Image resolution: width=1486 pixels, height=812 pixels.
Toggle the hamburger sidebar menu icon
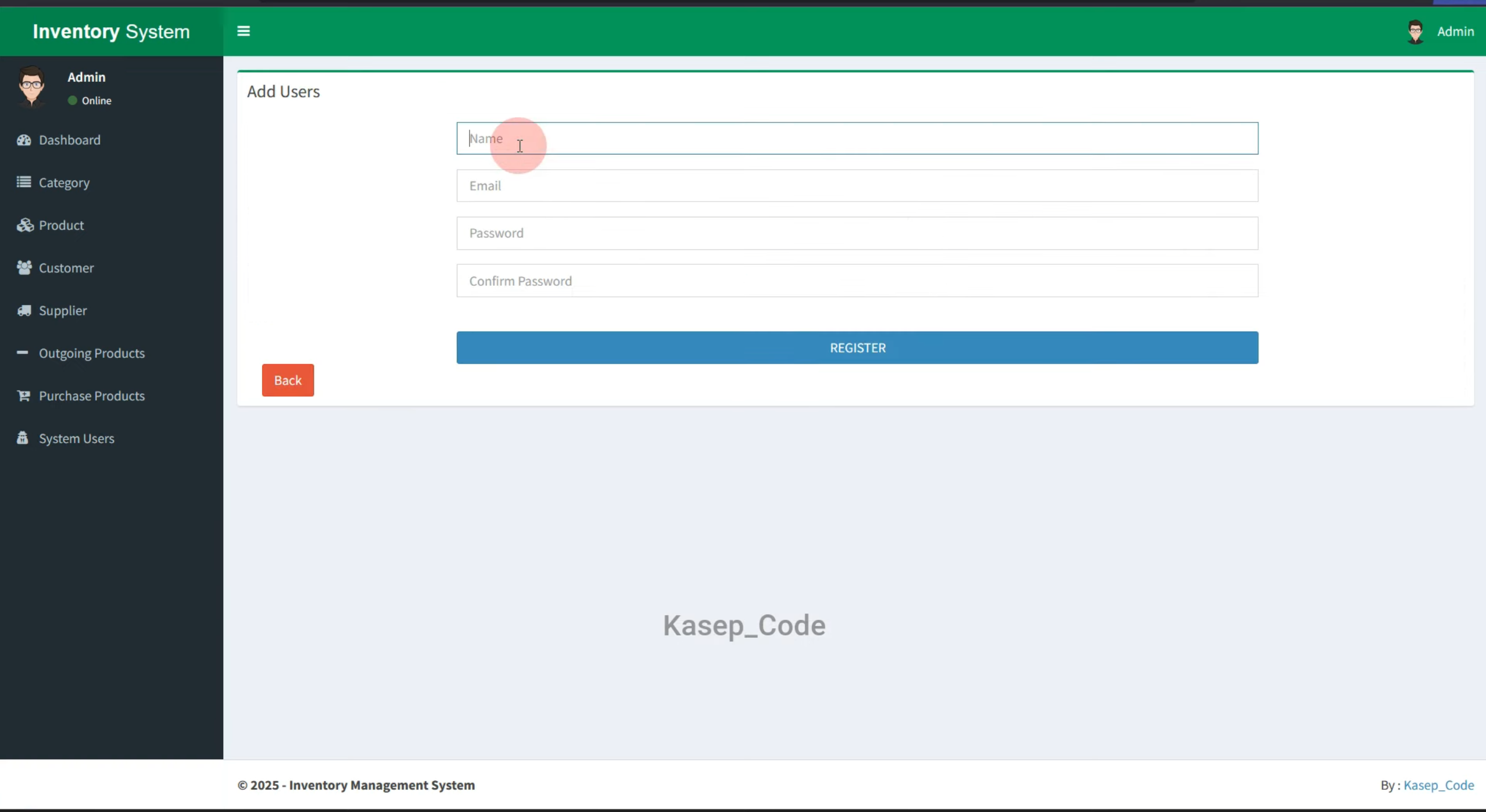(x=244, y=31)
